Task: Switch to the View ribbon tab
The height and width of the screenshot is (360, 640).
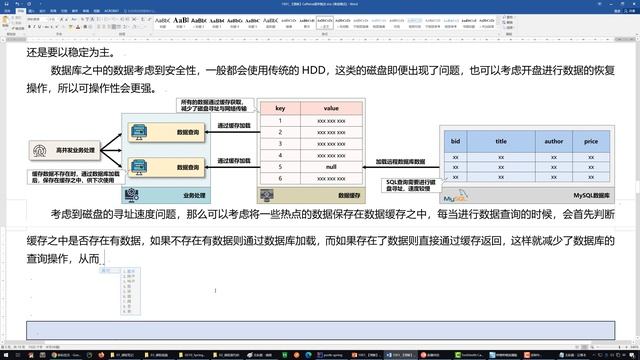Action: 96,11
